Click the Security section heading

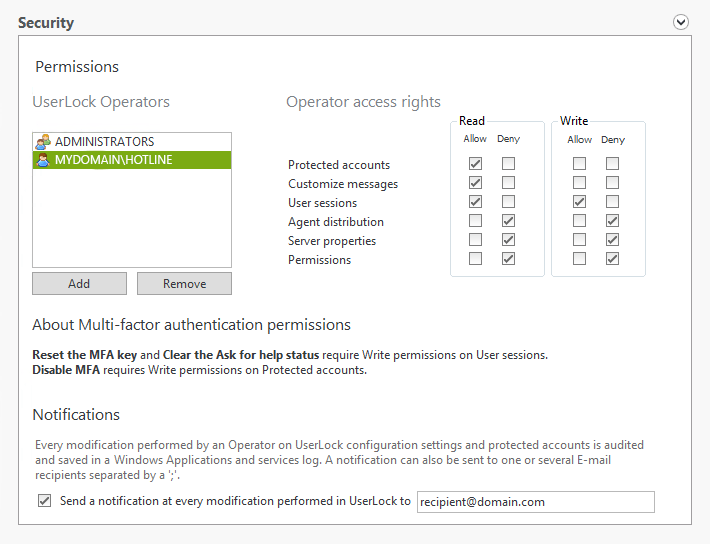(46, 23)
